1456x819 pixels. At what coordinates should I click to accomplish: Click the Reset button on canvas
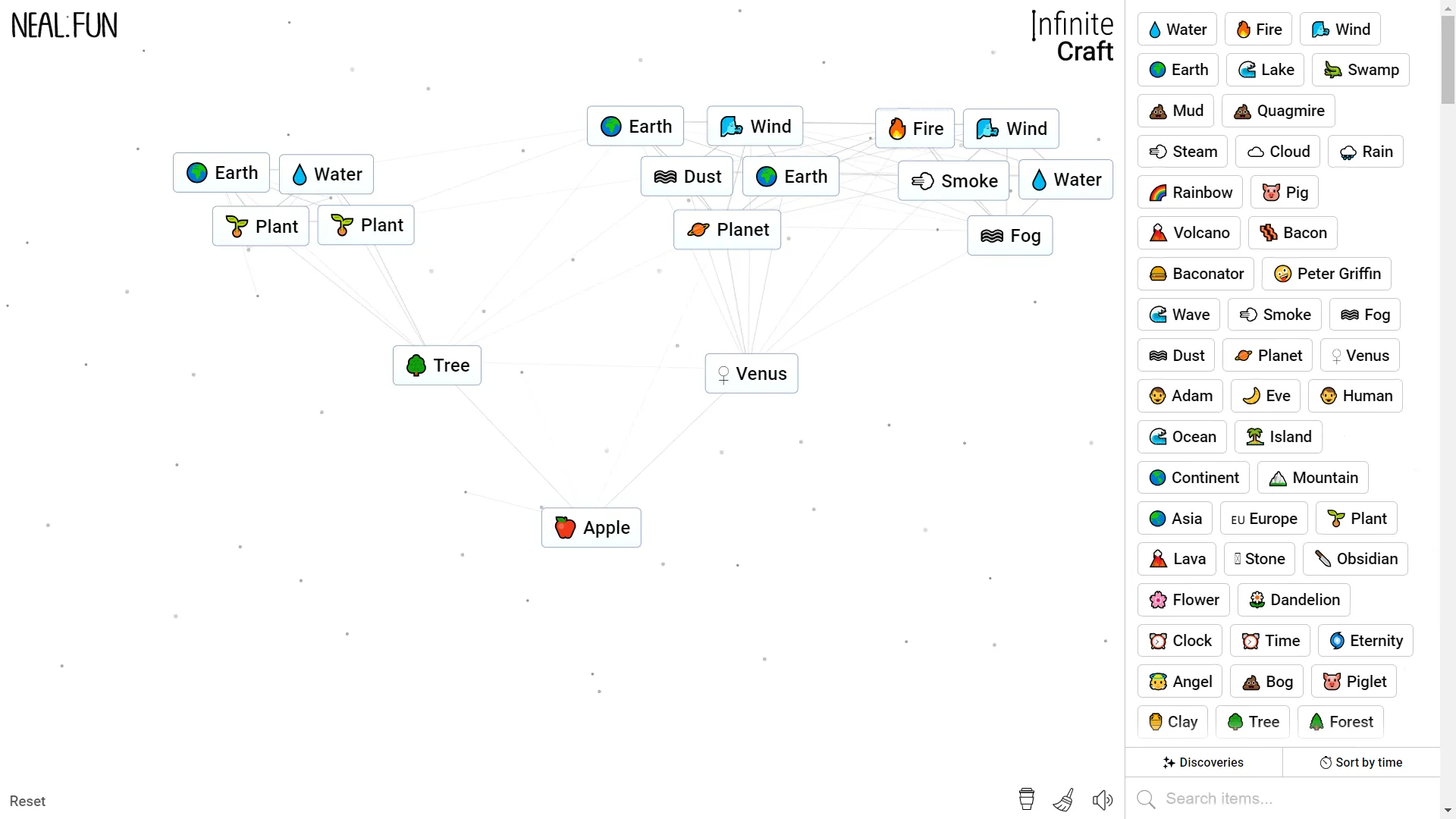27,801
